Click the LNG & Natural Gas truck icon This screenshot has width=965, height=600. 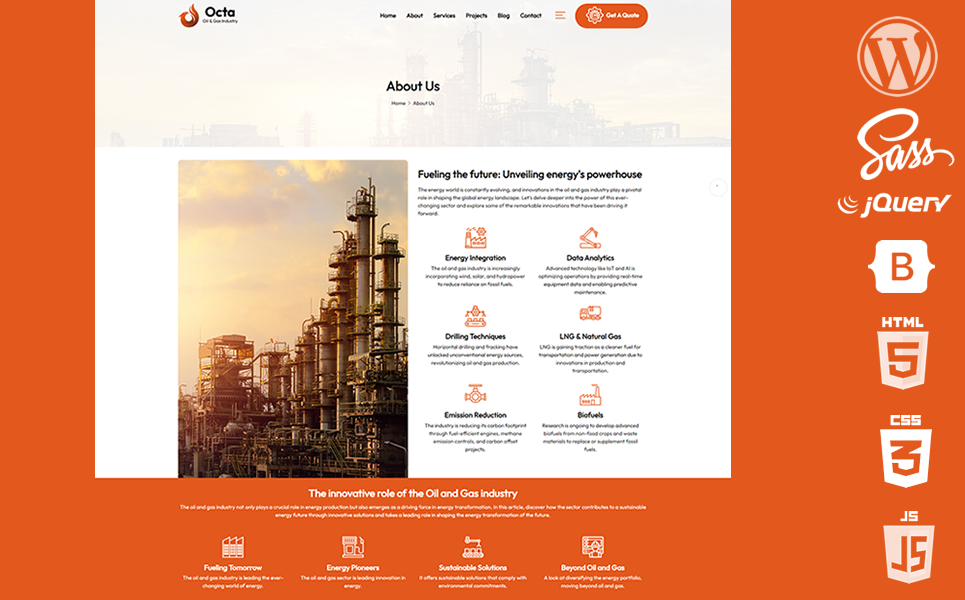coord(590,314)
